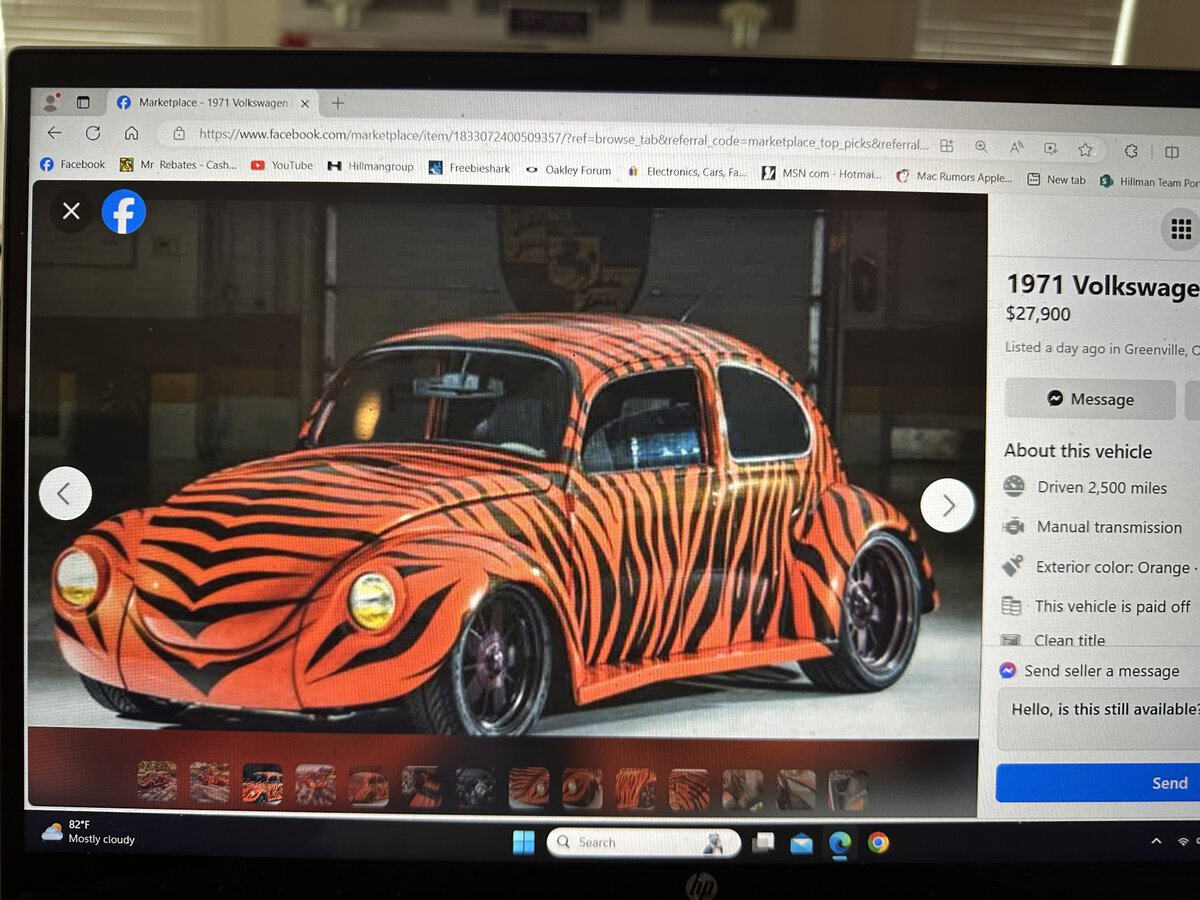Open the Read Aloud icon in address bar
The height and width of the screenshot is (900, 1200).
[1016, 147]
